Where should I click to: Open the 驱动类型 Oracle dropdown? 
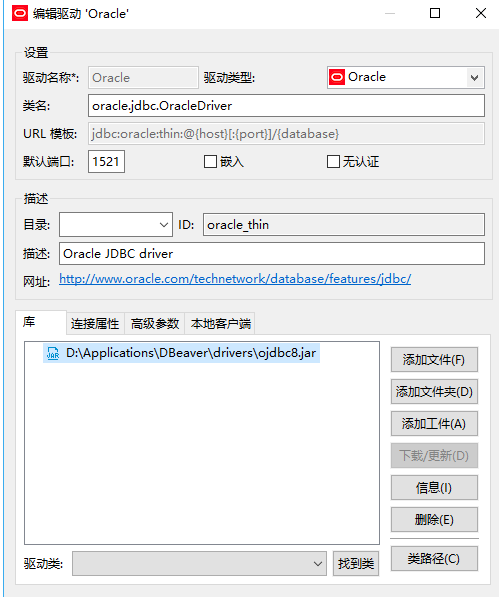click(406, 78)
